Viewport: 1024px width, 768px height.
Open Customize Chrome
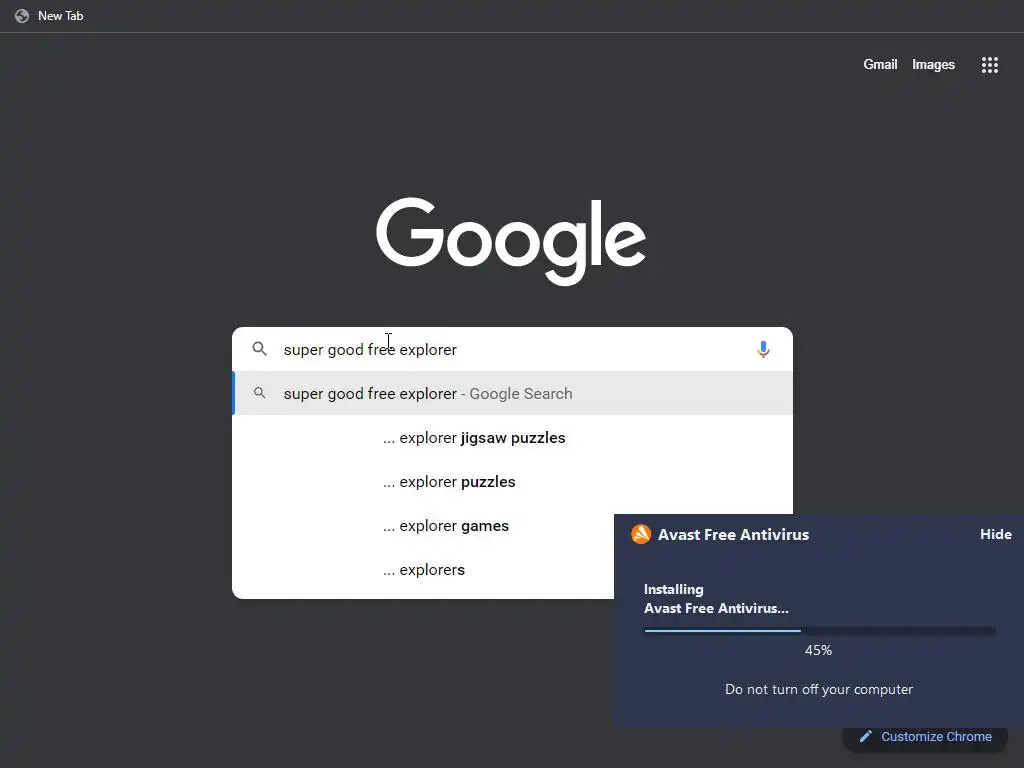[926, 737]
